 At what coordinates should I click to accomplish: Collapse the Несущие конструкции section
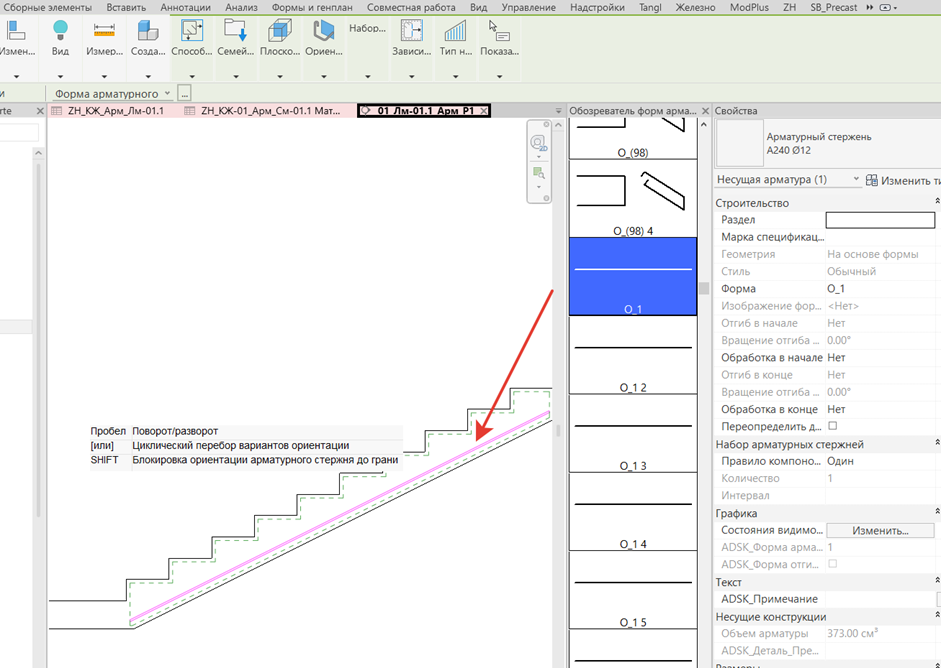(x=937, y=616)
